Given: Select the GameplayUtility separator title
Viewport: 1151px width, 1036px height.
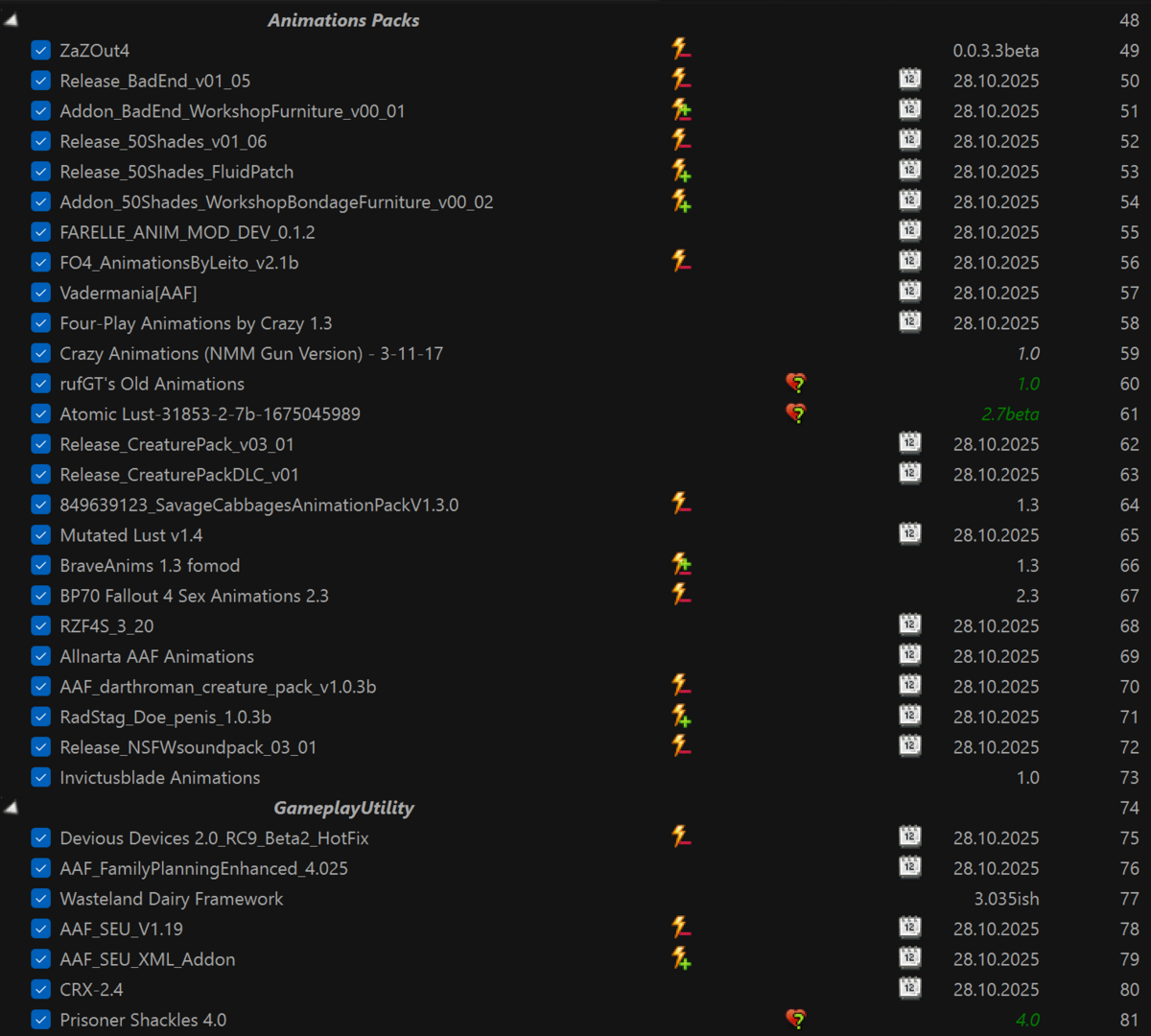Looking at the screenshot, I should [343, 808].
